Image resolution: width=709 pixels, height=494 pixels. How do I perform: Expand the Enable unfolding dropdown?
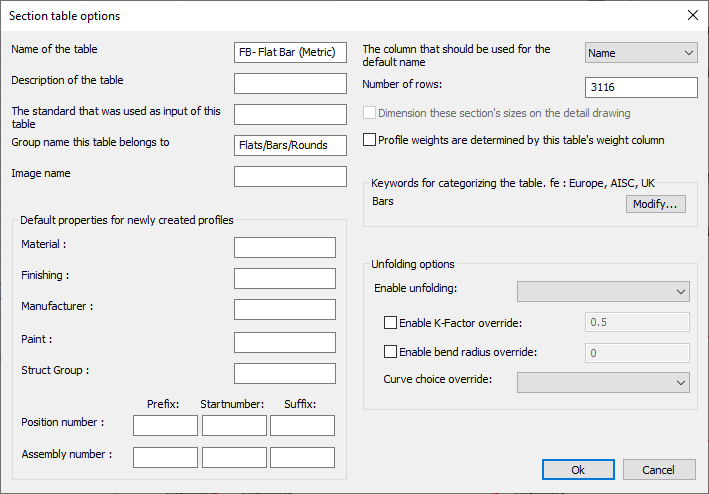pyautogui.click(x=603, y=291)
